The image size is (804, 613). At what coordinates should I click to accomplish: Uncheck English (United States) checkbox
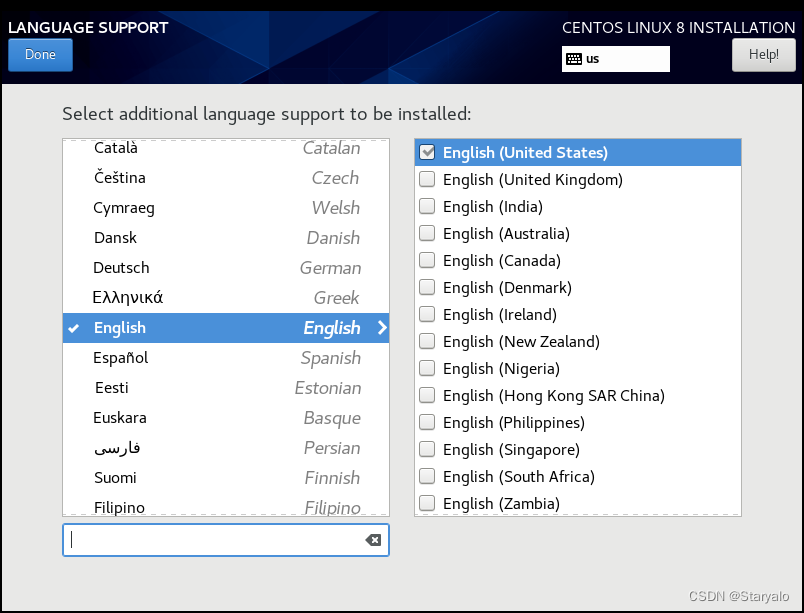pos(427,152)
